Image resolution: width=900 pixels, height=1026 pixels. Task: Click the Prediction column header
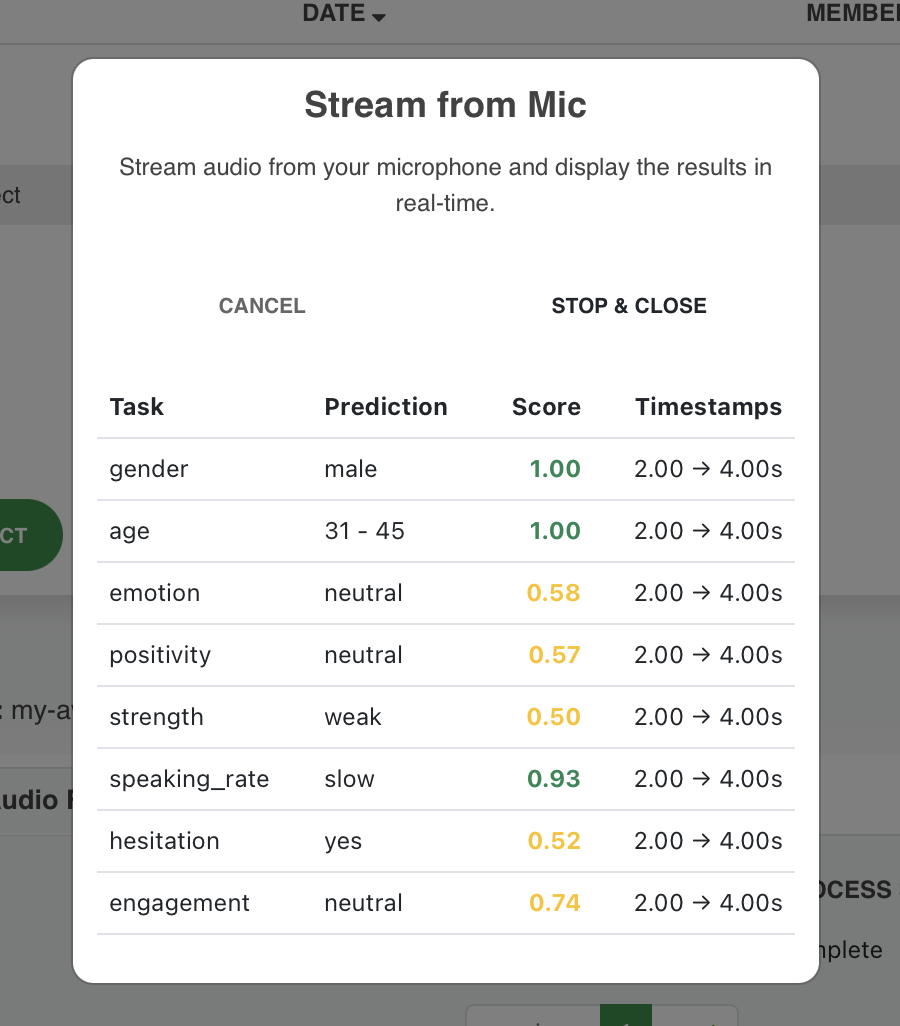coord(386,407)
